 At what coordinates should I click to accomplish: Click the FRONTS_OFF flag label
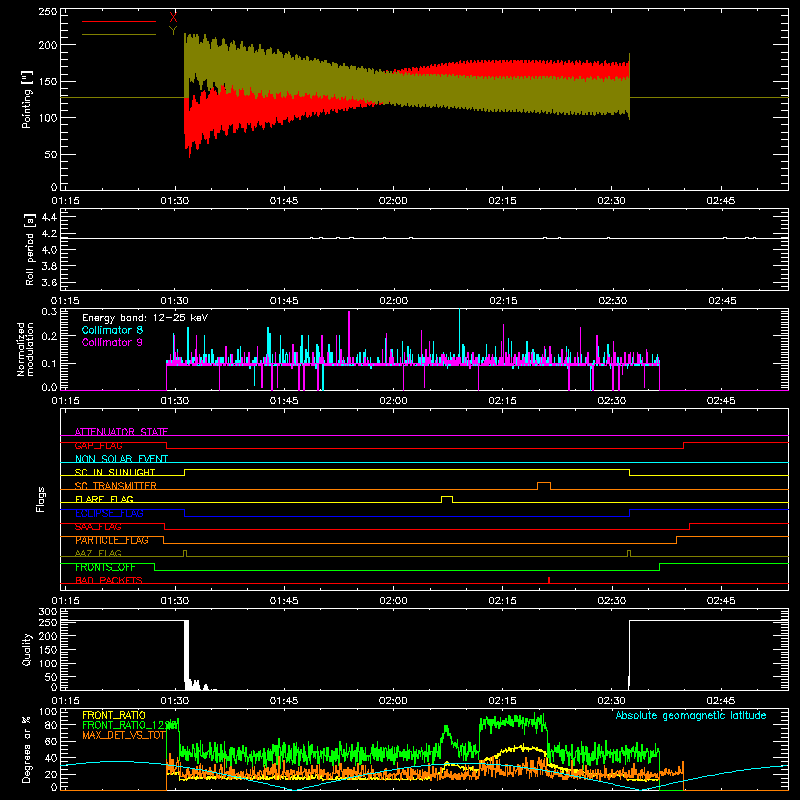105,567
